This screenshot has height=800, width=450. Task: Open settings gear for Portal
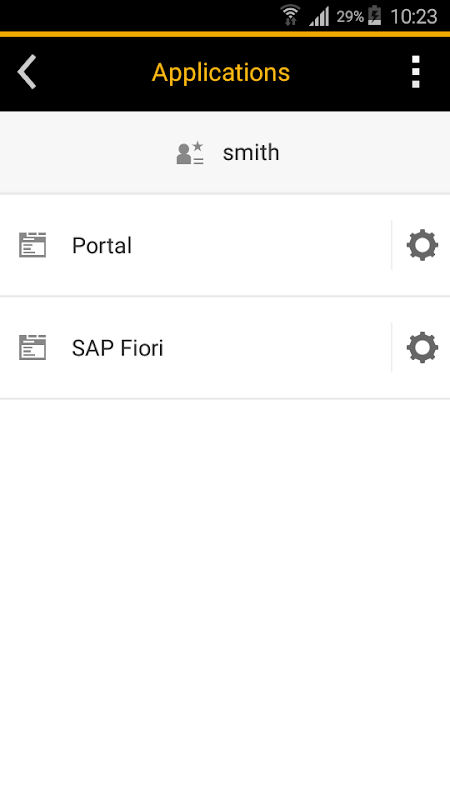coord(422,245)
